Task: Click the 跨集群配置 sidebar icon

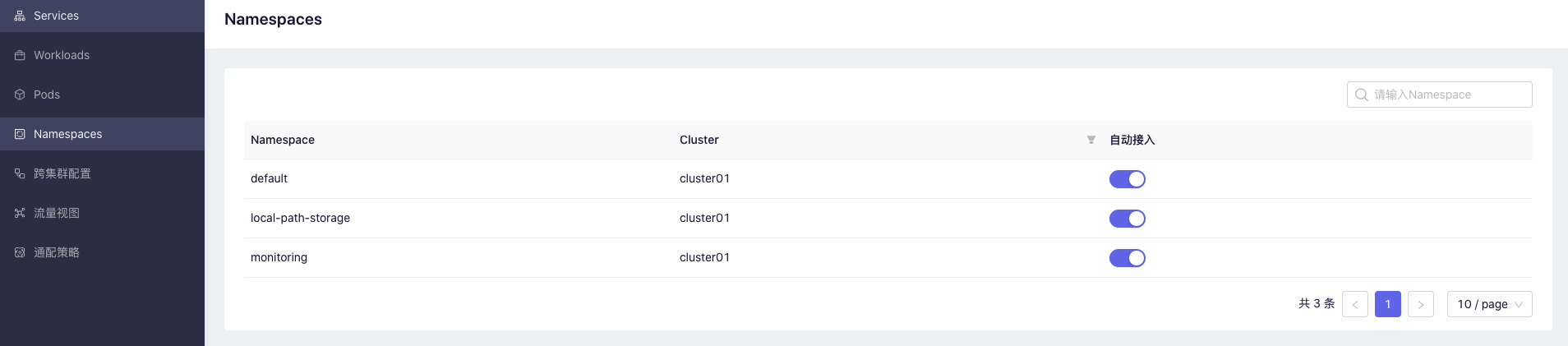Action: (x=20, y=173)
